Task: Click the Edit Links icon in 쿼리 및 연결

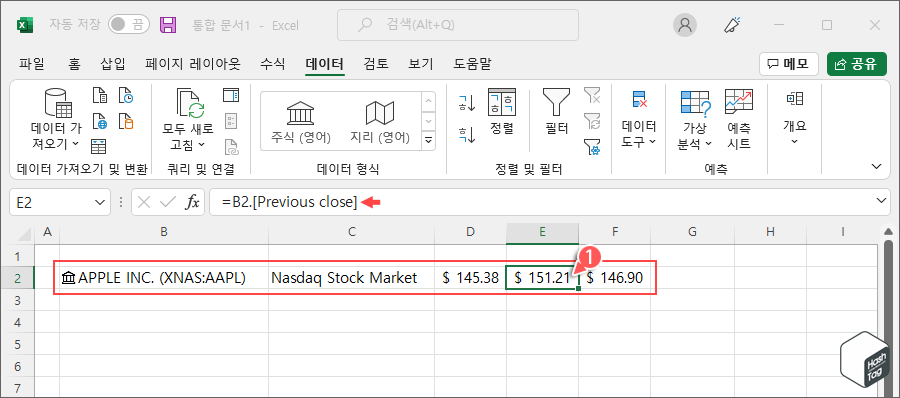Action: [x=231, y=146]
